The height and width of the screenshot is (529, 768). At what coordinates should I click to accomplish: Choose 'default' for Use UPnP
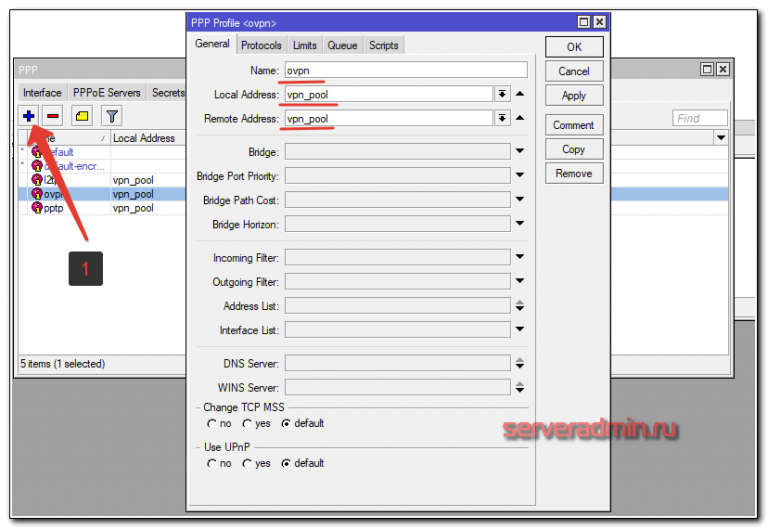(x=286, y=463)
